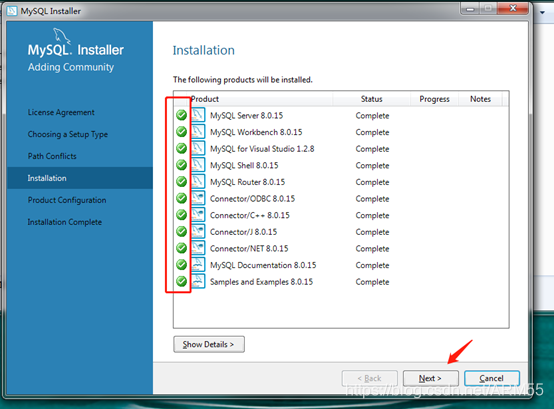This screenshot has width=554, height=409.
Task: Select the MySQL Server 8.0.15 row text
Action: 246,115
